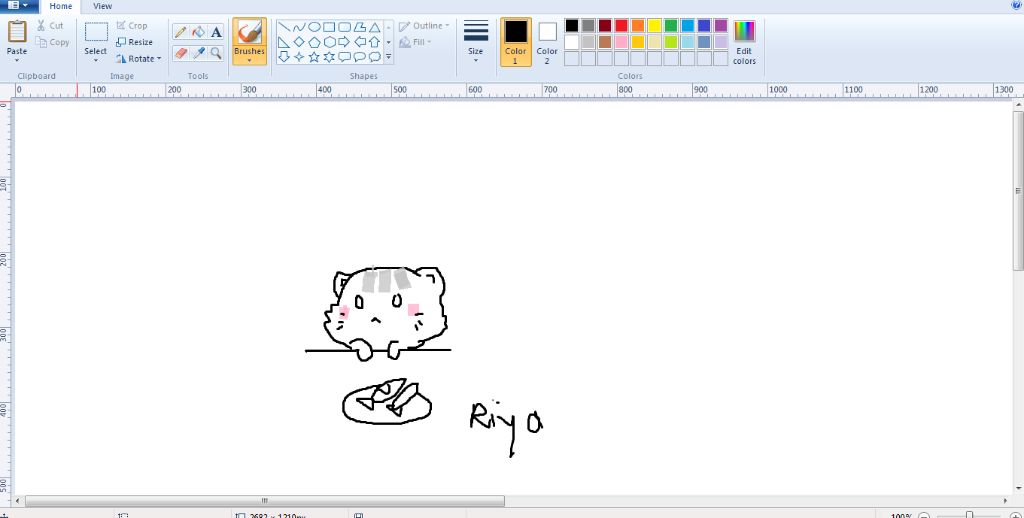Screen dimensions: 1024x518
Task: Click the horizontal scrollbar thumb
Action: pyautogui.click(x=264, y=501)
